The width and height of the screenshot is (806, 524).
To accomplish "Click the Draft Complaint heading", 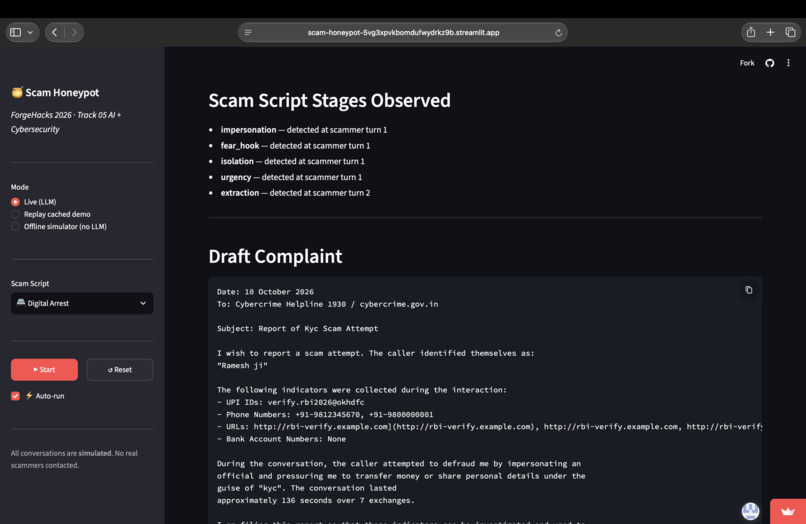I will point(276,256).
